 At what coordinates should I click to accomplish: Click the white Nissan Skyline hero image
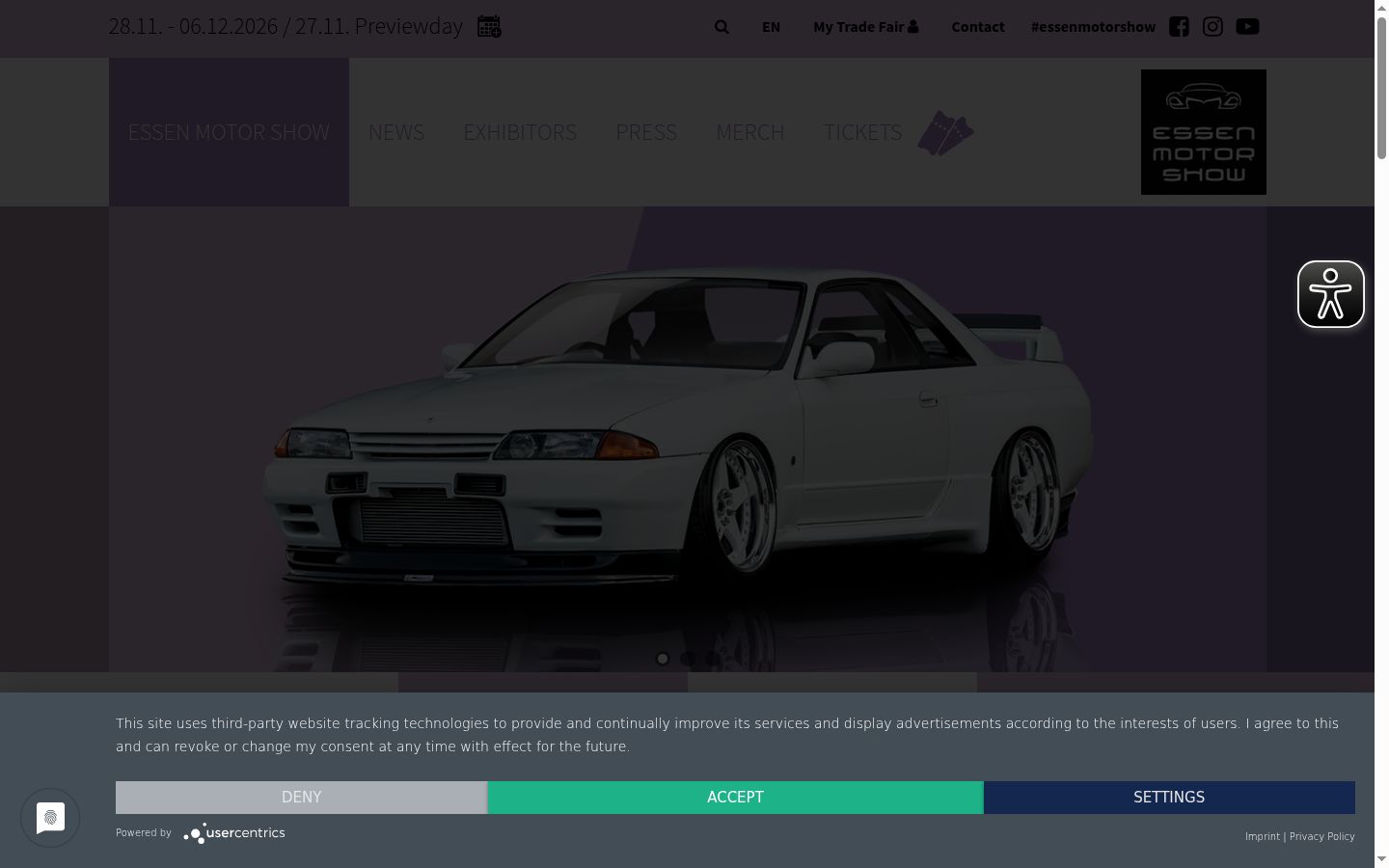tap(688, 439)
